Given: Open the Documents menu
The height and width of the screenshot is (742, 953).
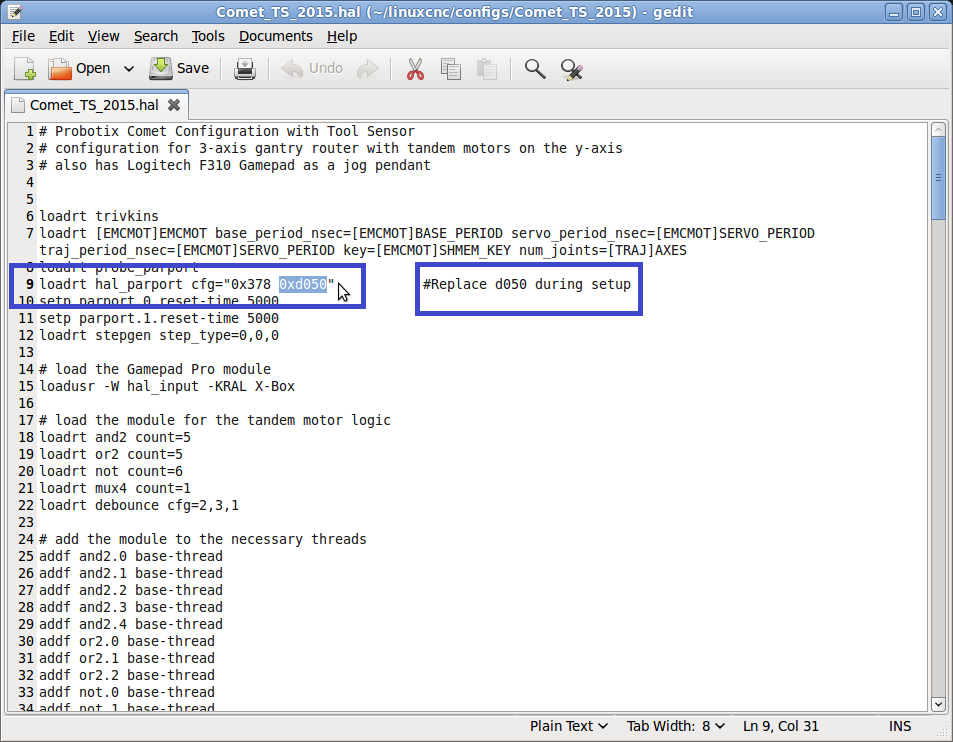Looking at the screenshot, I should [x=275, y=36].
